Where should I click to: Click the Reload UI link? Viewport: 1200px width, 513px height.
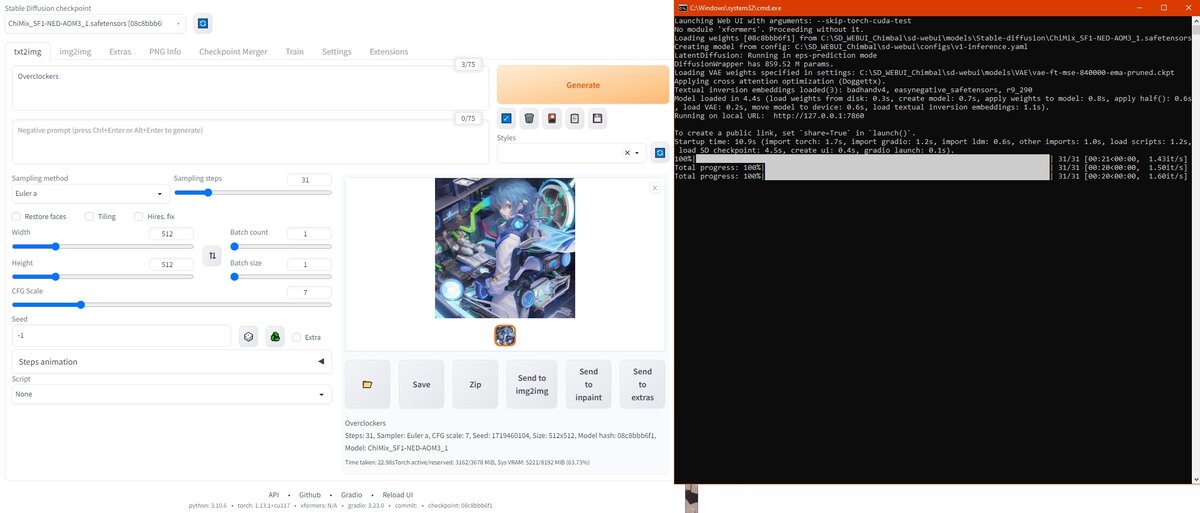(397, 494)
